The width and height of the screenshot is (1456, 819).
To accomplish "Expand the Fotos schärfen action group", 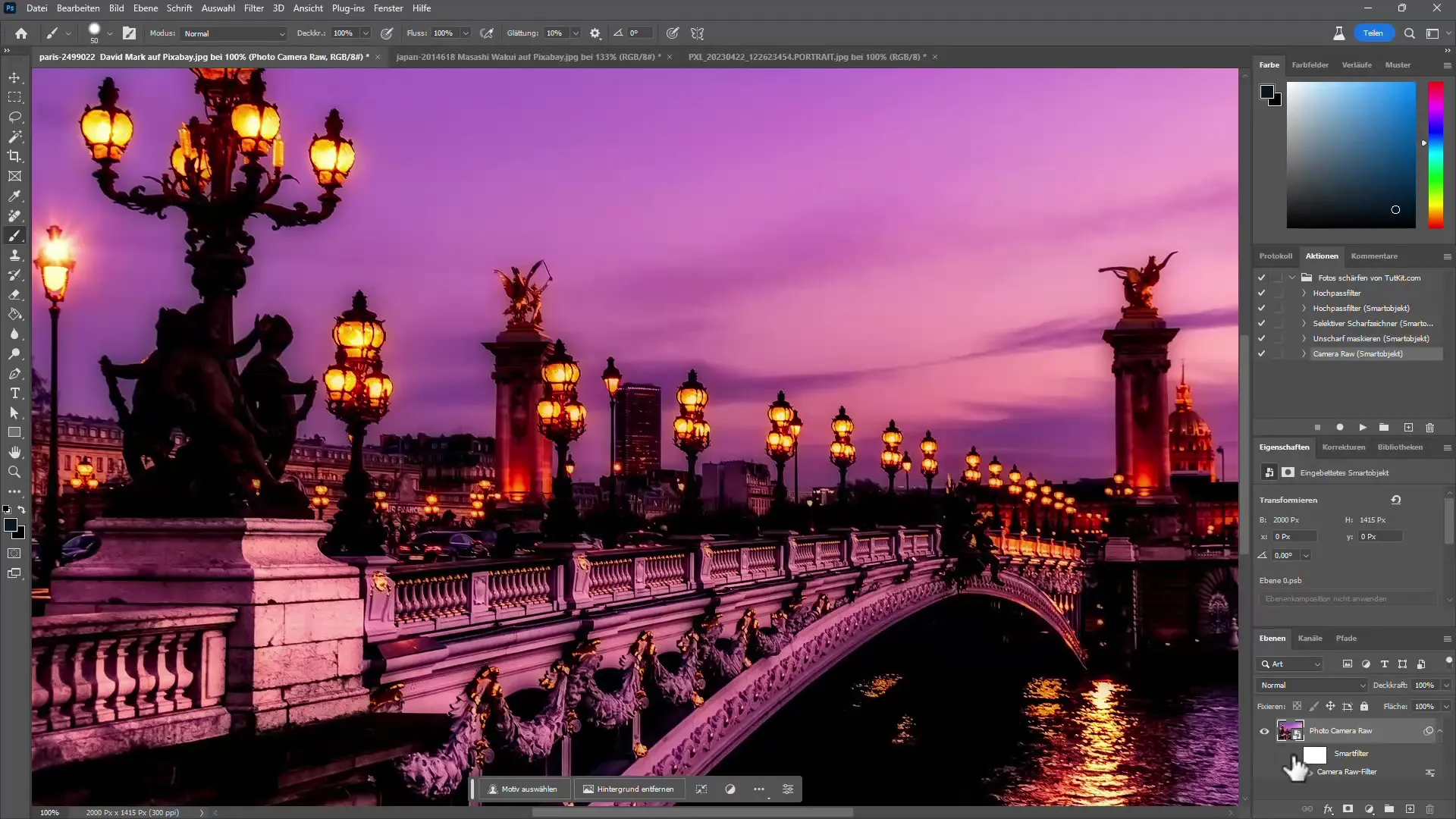I will point(1293,277).
